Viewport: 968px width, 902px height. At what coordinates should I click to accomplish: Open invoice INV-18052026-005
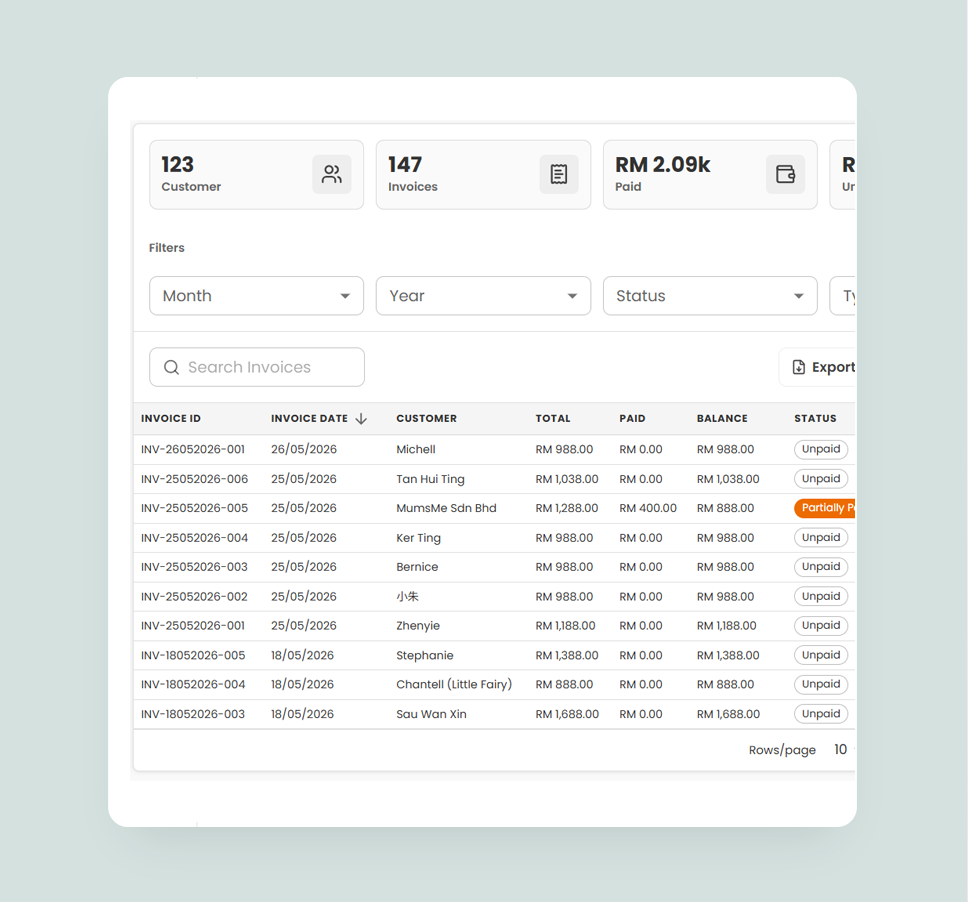[x=193, y=655]
